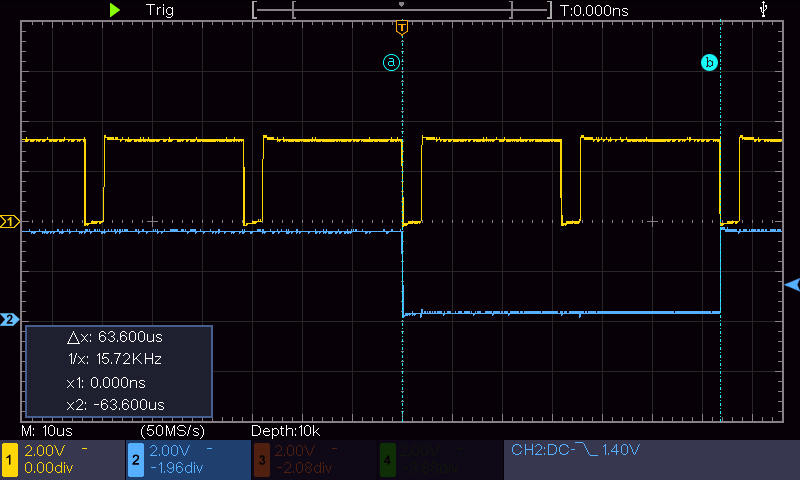This screenshot has height=480, width=800.
Task: Open the Depth:10k memory depth setting
Action: 285,431
